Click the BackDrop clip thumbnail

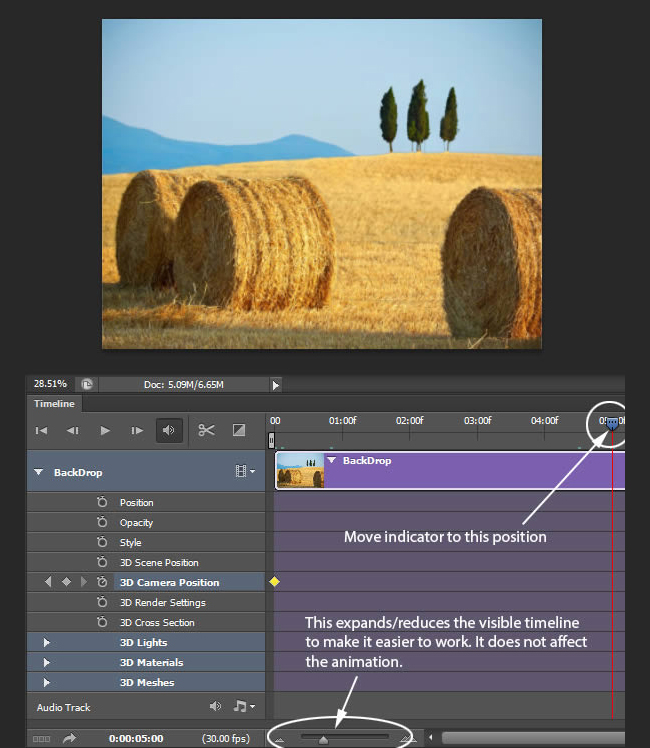(300, 470)
